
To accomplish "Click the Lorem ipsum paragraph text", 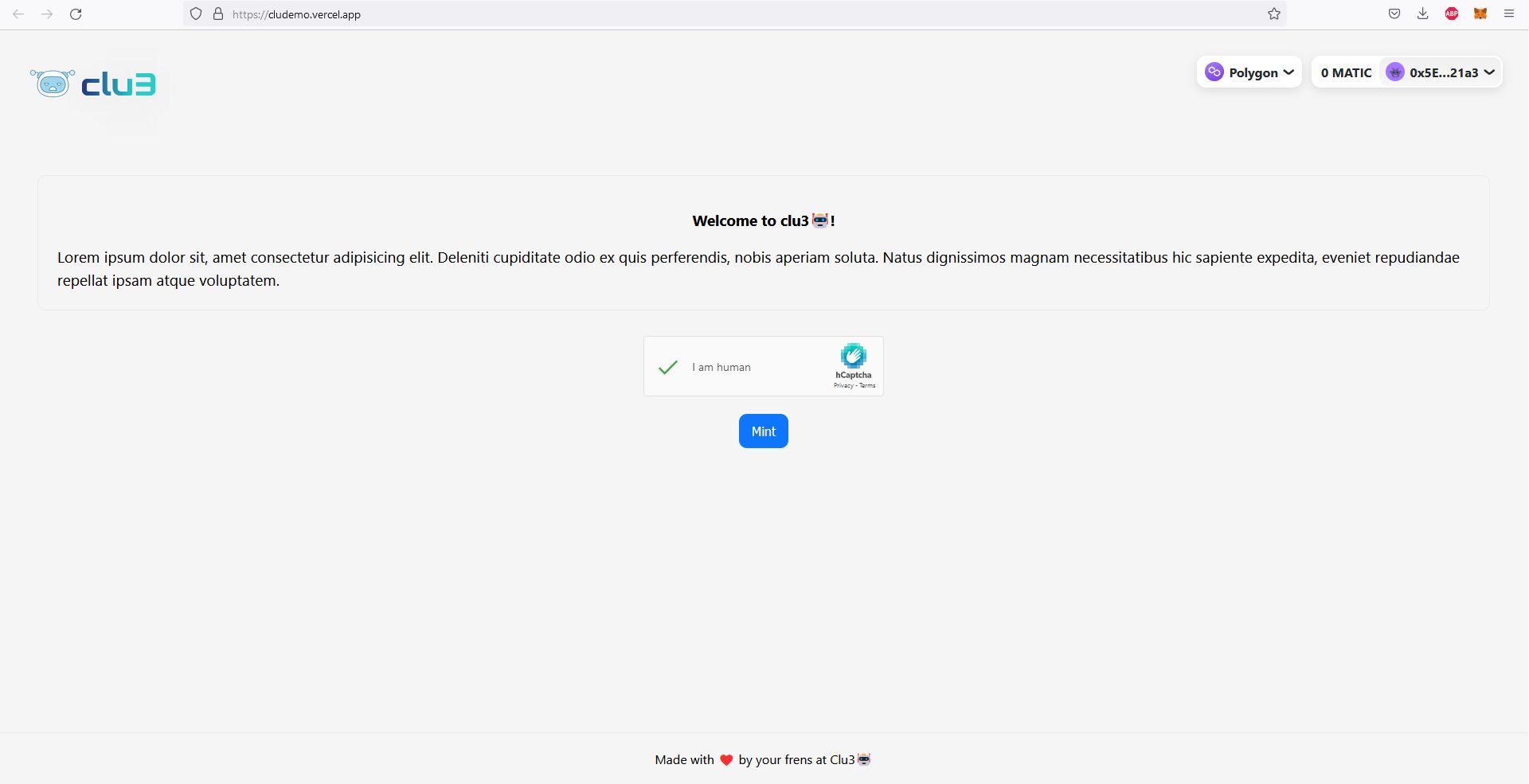I will [758, 269].
